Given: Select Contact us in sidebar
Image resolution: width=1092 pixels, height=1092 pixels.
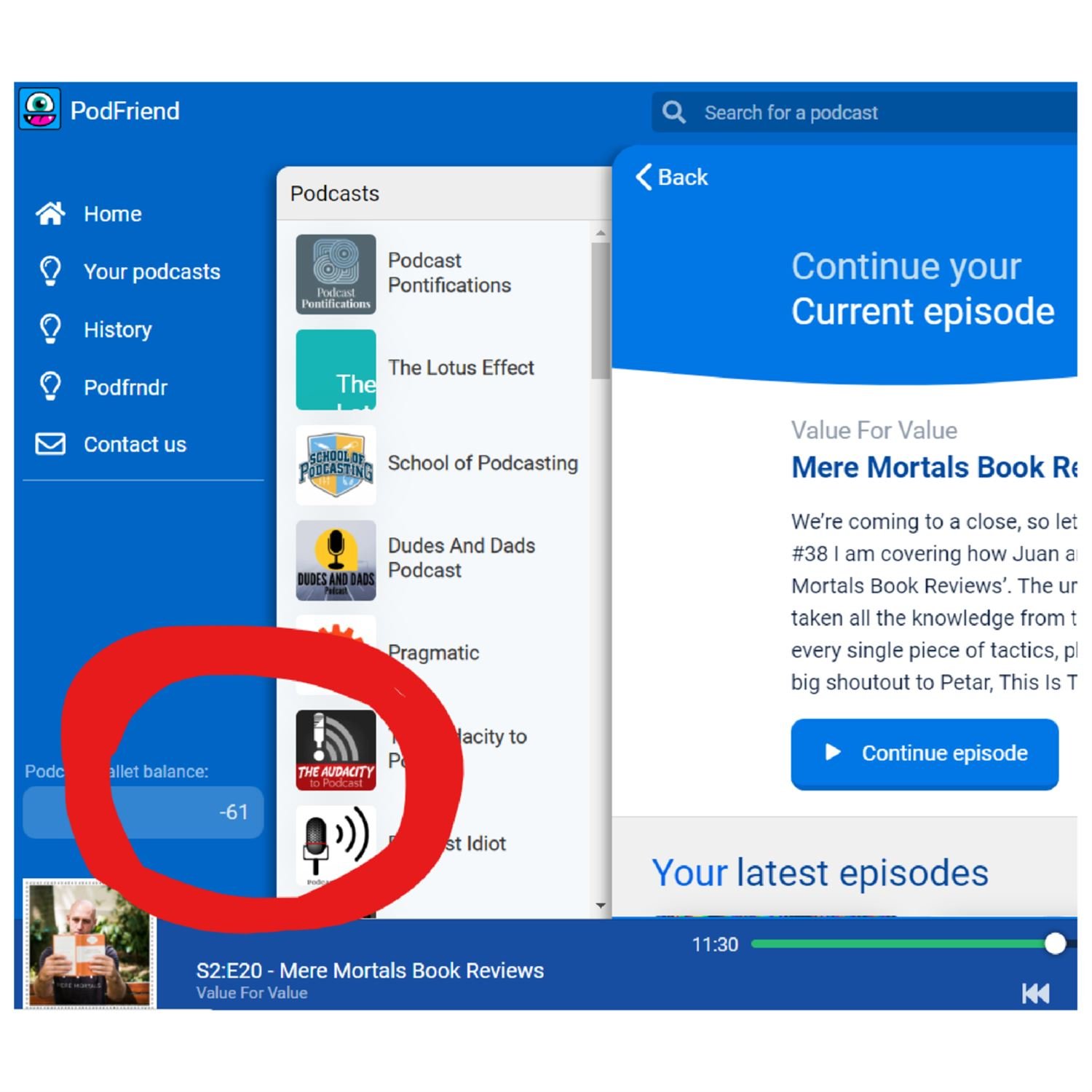Looking at the screenshot, I should (x=135, y=444).
